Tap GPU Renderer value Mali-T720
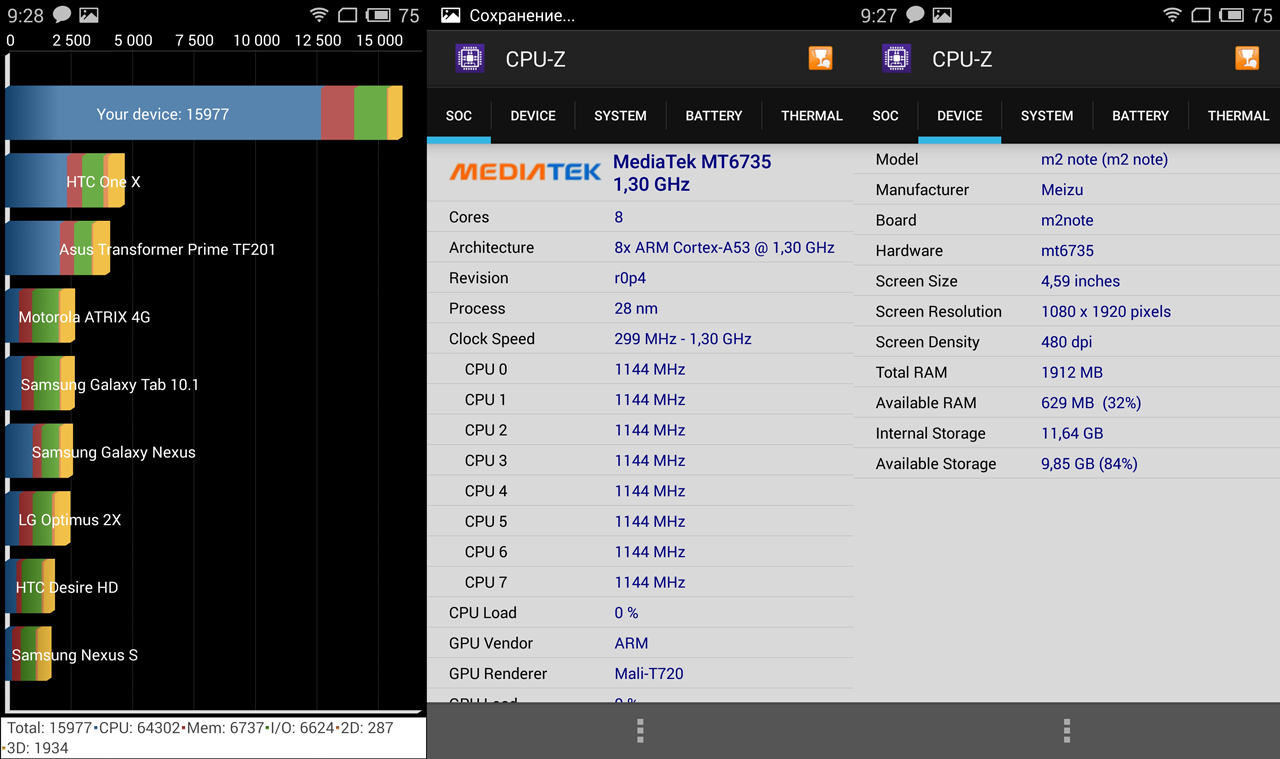 coord(649,674)
